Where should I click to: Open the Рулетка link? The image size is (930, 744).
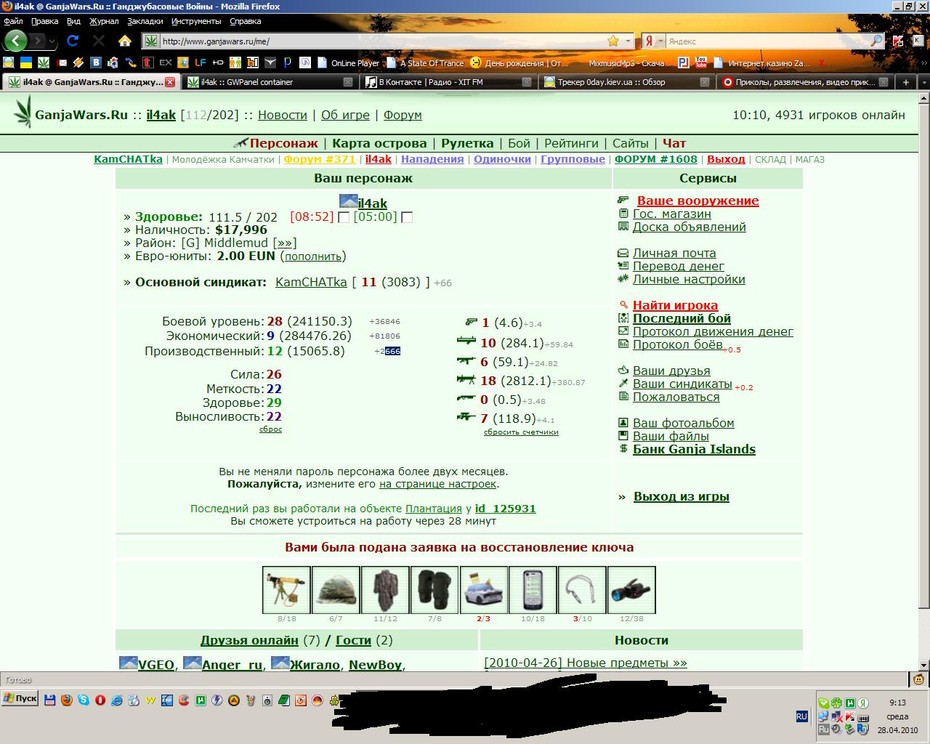(467, 143)
